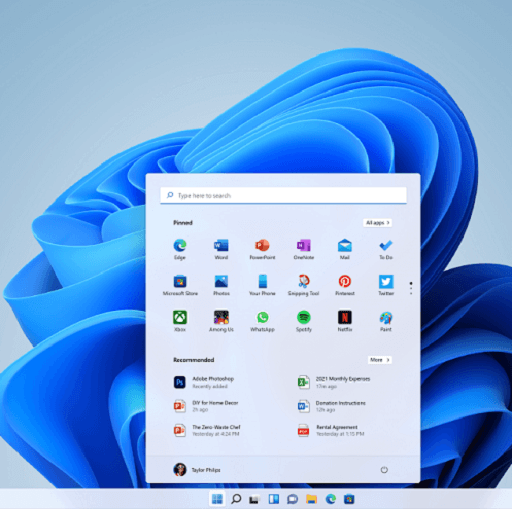Open File Explorer on taskbar
The height and width of the screenshot is (509, 512).
coord(311,499)
